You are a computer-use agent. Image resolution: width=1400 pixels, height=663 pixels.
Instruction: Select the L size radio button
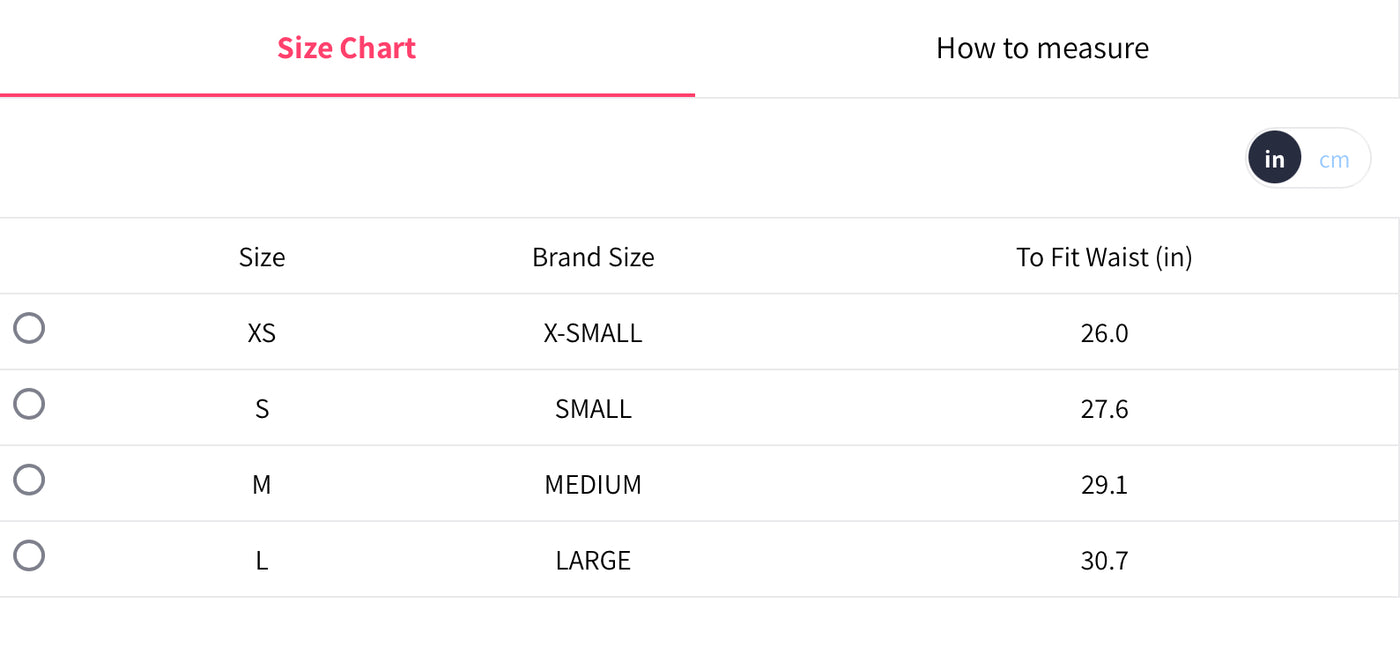(x=29, y=556)
